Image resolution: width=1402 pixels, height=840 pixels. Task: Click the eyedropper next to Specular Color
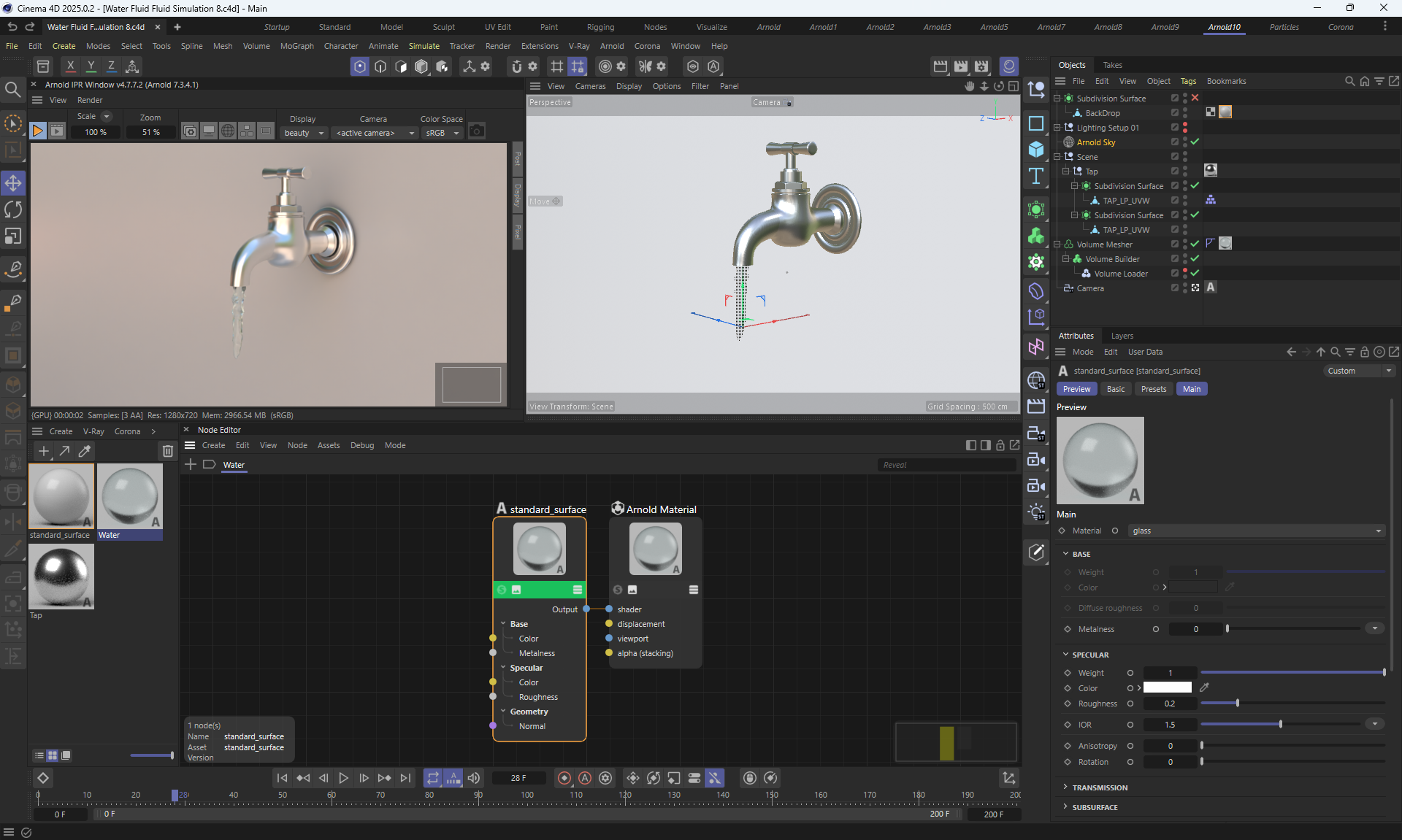point(1204,687)
